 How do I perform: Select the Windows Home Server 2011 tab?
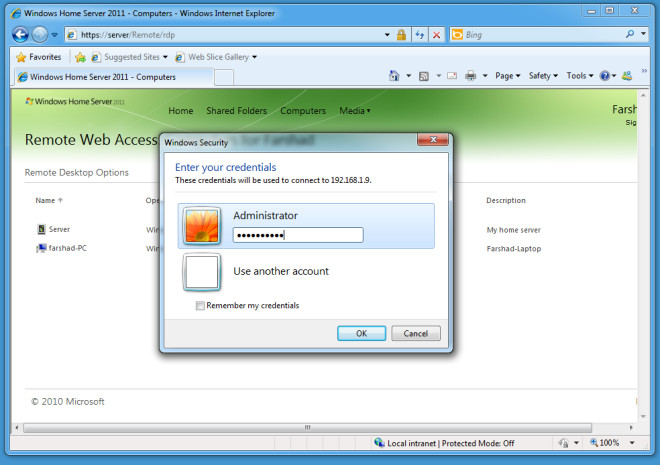(114, 77)
